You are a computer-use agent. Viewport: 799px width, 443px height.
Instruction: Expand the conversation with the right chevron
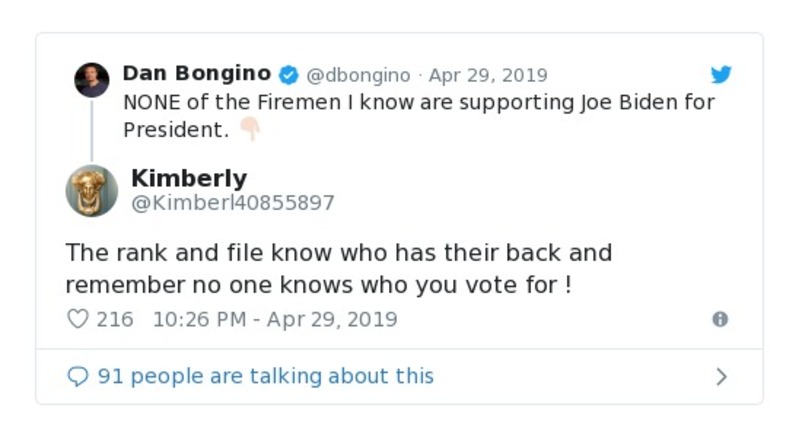point(721,377)
